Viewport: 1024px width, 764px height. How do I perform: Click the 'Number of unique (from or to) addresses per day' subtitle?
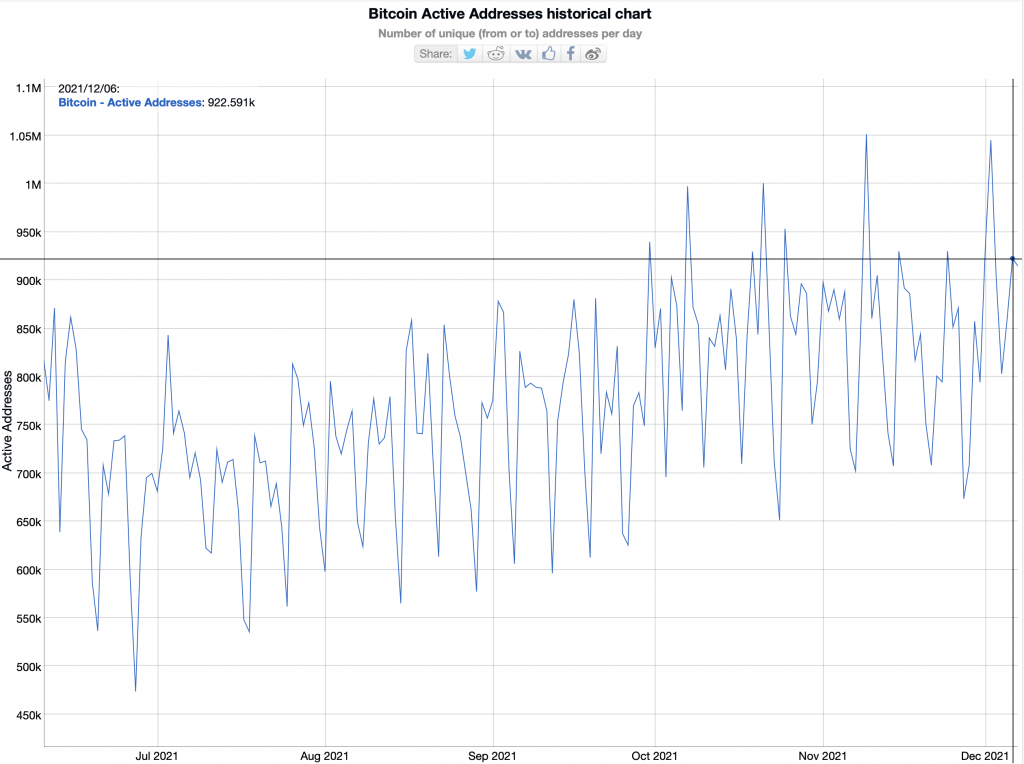point(510,33)
